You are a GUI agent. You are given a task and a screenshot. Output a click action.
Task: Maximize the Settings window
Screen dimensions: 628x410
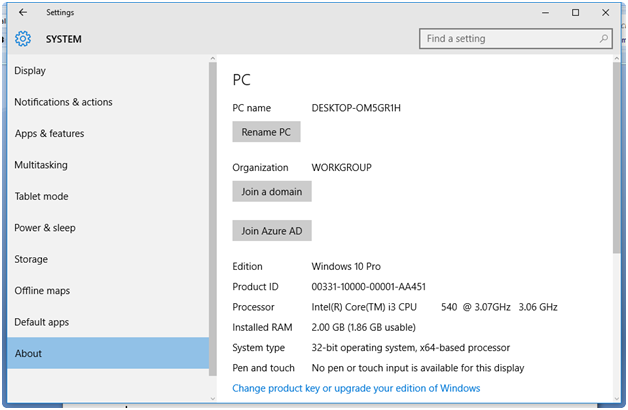coord(575,13)
